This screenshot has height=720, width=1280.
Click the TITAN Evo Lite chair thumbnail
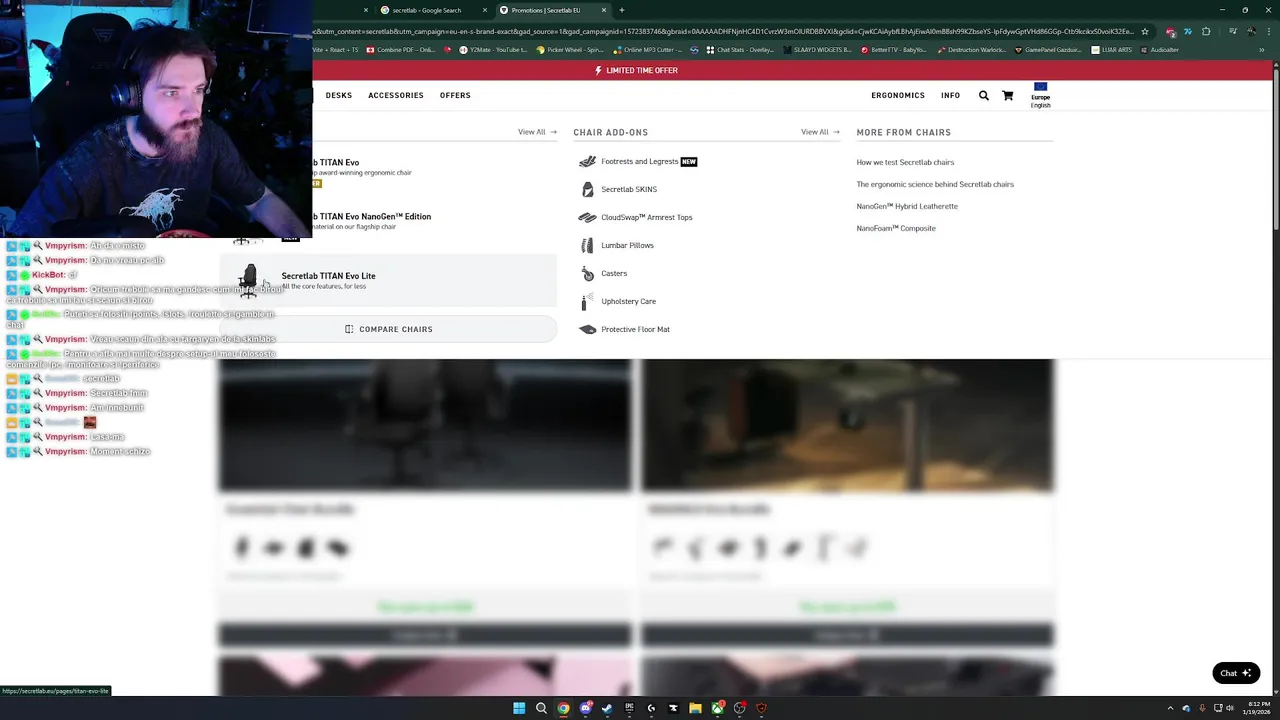(x=248, y=280)
